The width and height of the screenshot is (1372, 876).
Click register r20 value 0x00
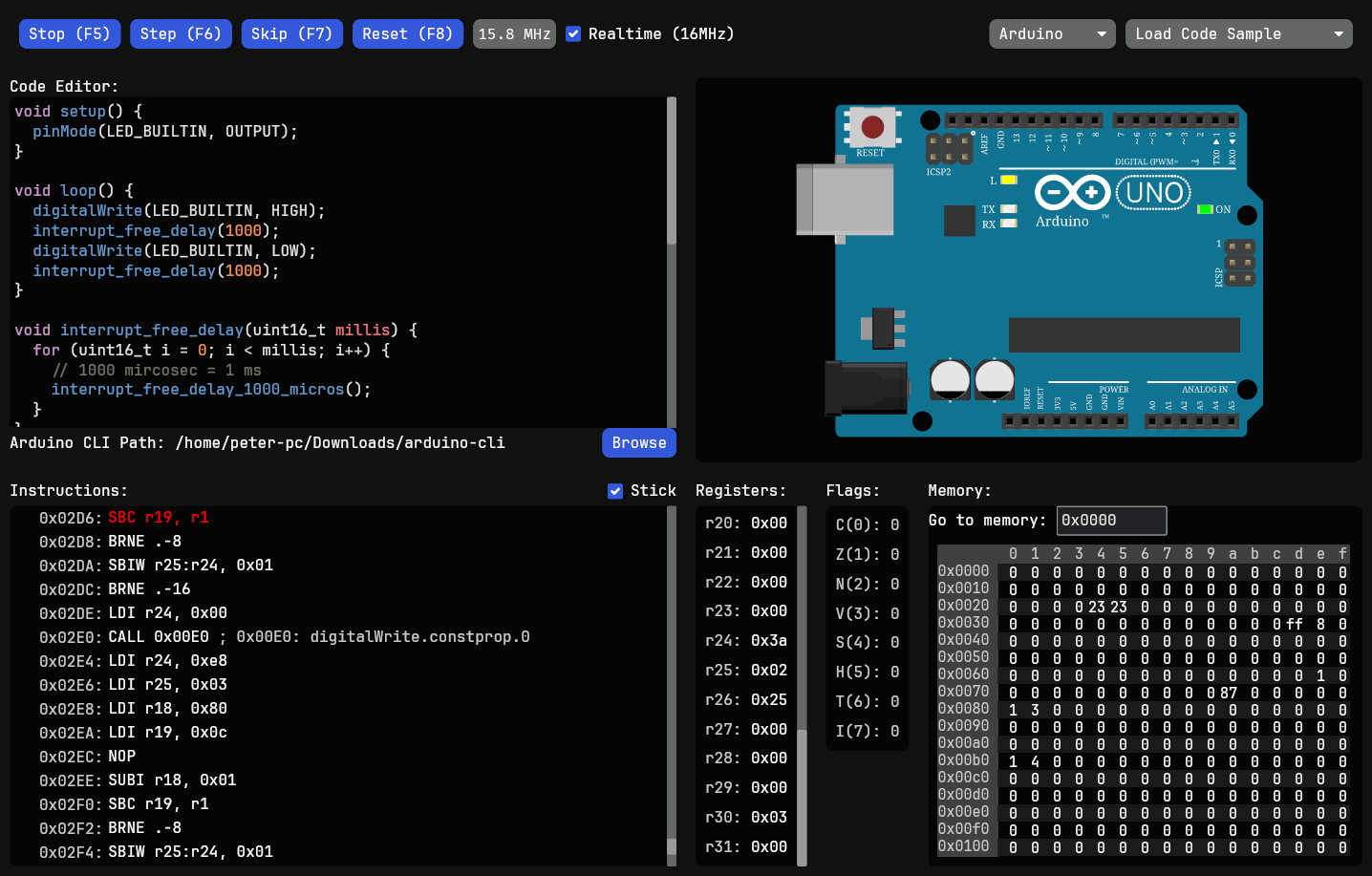769,523
